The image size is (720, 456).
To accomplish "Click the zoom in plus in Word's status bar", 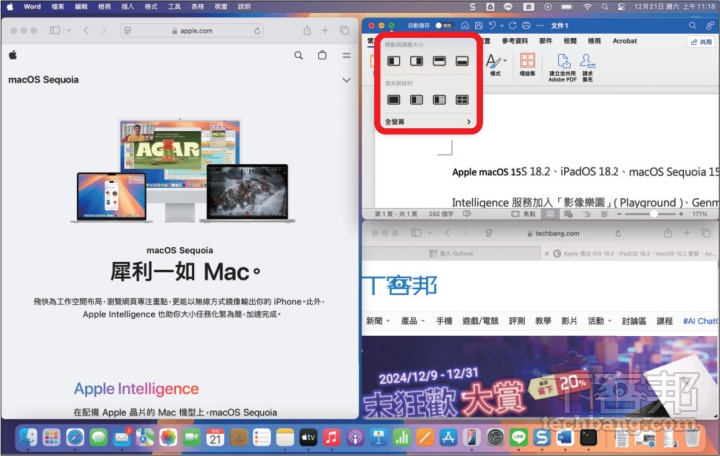I will [681, 214].
